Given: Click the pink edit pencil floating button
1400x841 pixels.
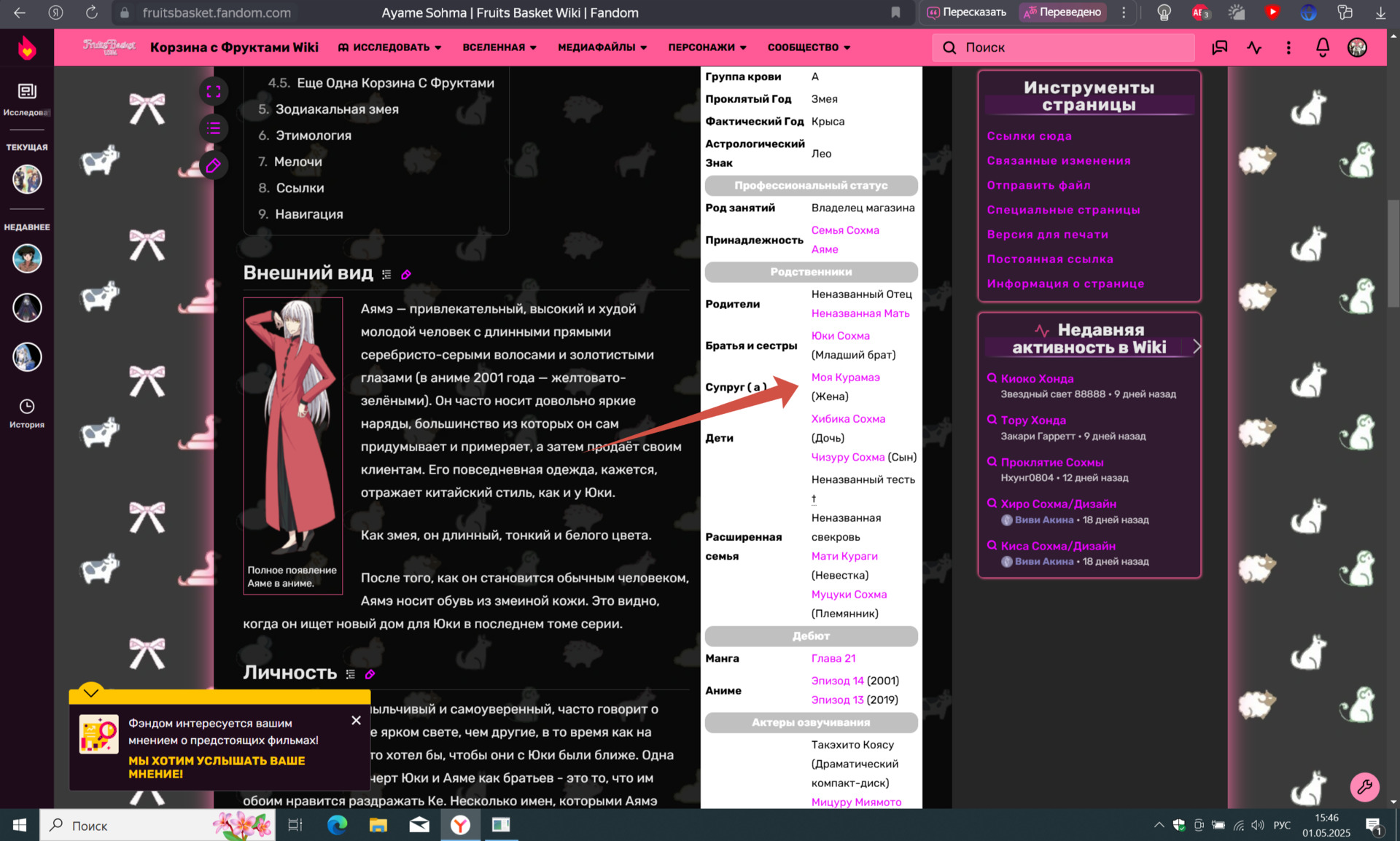Looking at the screenshot, I should pos(213,166).
